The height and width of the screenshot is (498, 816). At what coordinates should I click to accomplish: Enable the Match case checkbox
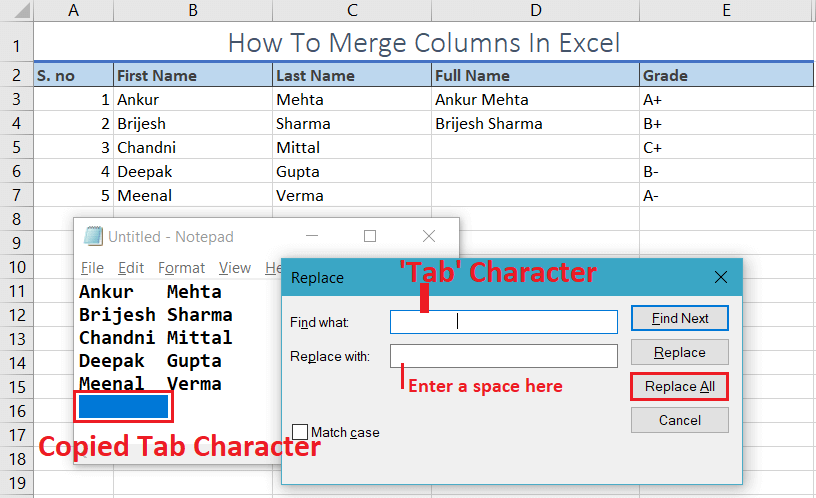pos(300,432)
